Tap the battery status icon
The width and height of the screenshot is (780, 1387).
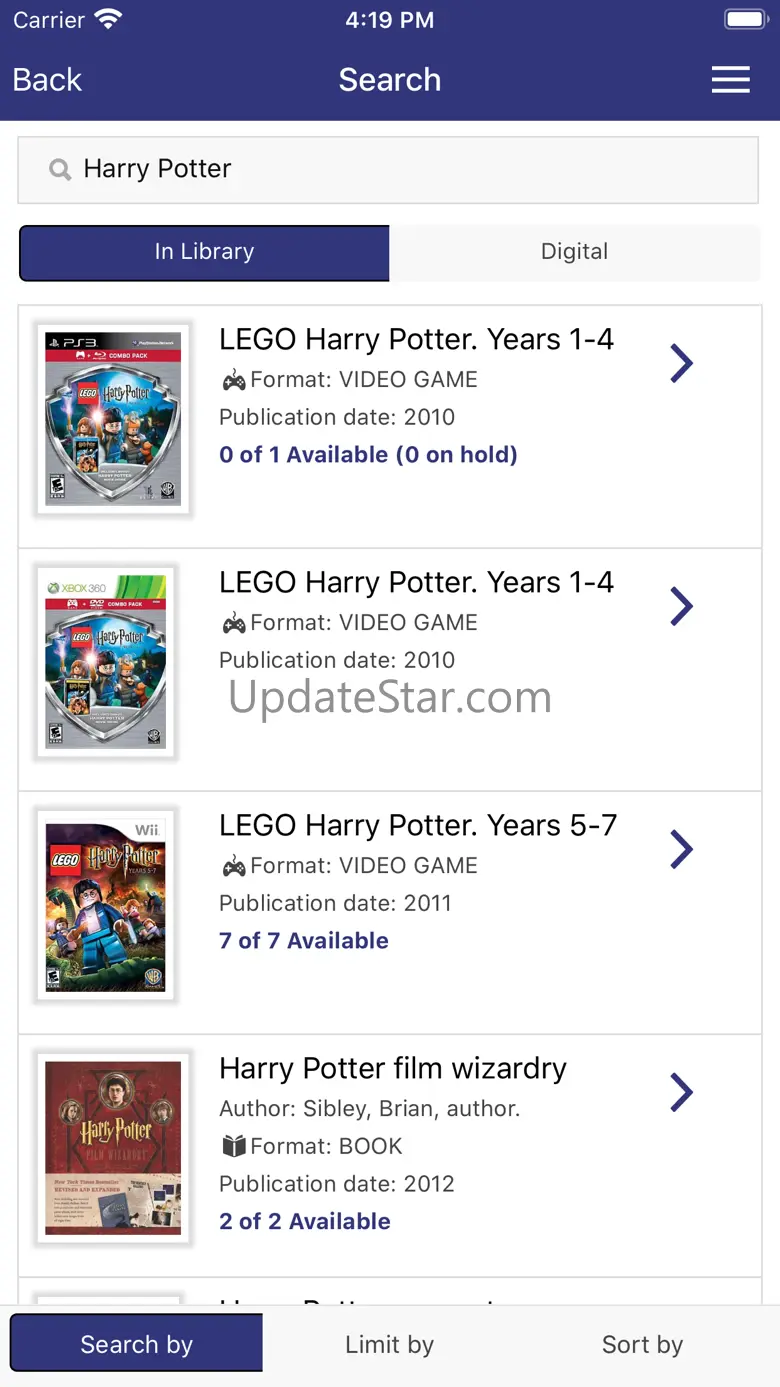pyautogui.click(x=744, y=19)
